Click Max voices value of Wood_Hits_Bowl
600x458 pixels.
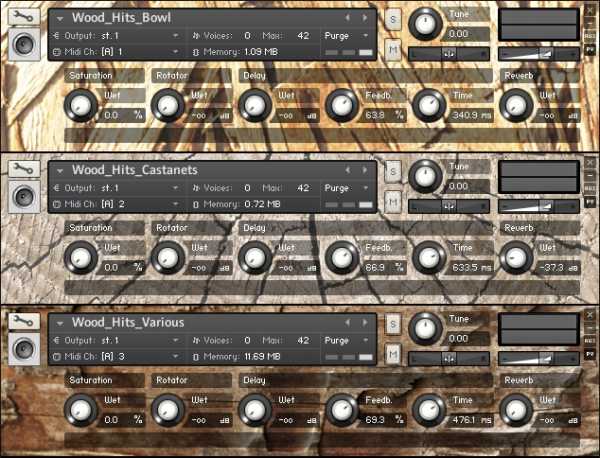[x=303, y=36]
